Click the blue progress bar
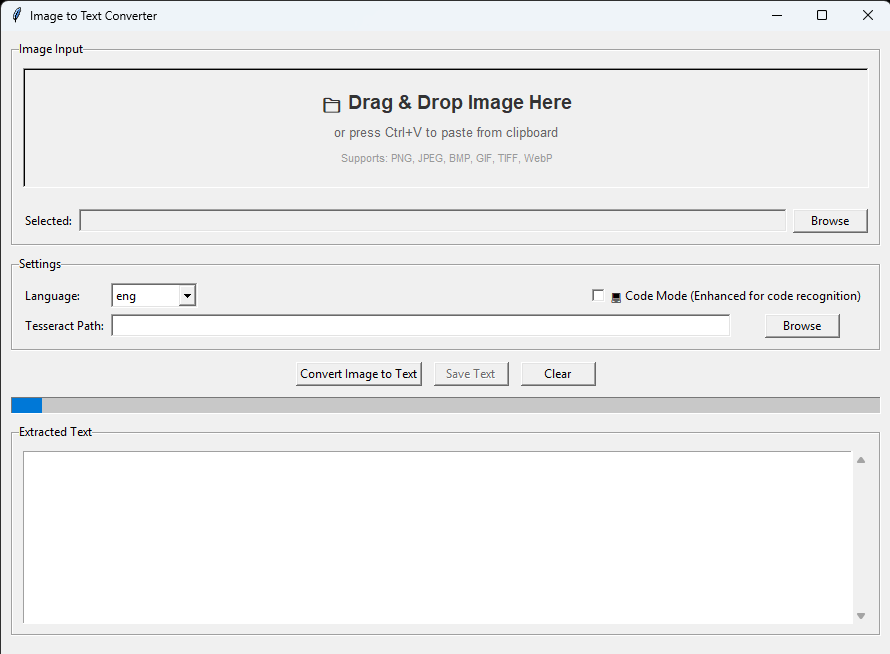This screenshot has height=654, width=890. tap(26, 405)
